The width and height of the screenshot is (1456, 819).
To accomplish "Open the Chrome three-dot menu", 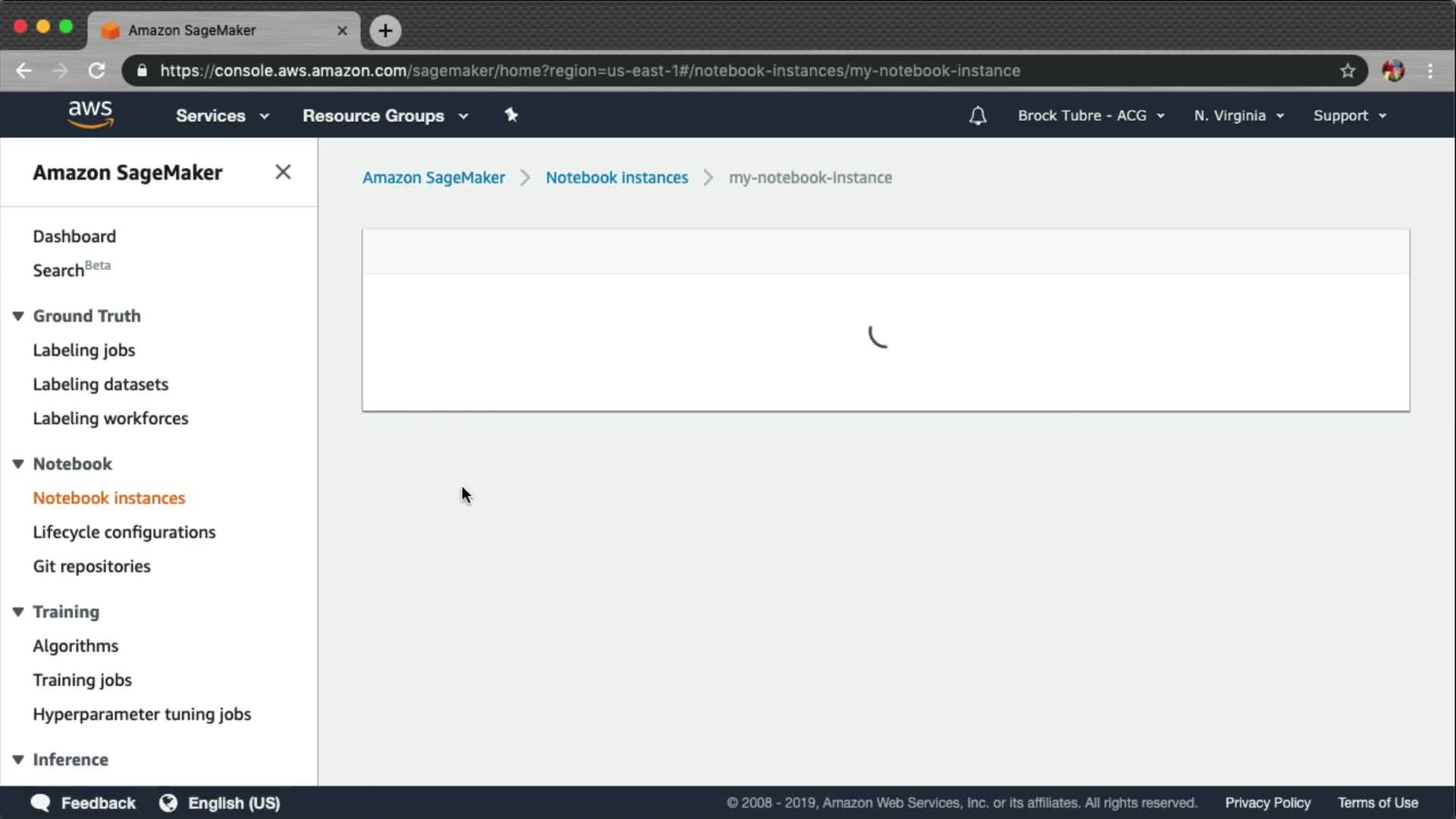I will [x=1430, y=71].
